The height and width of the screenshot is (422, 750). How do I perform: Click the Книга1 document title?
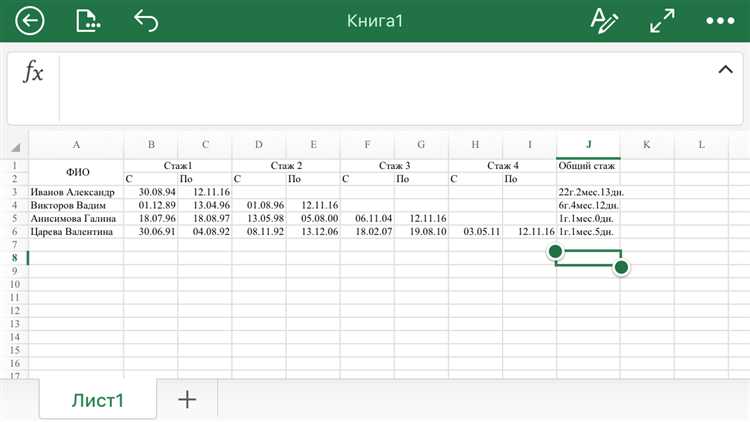tap(375, 21)
